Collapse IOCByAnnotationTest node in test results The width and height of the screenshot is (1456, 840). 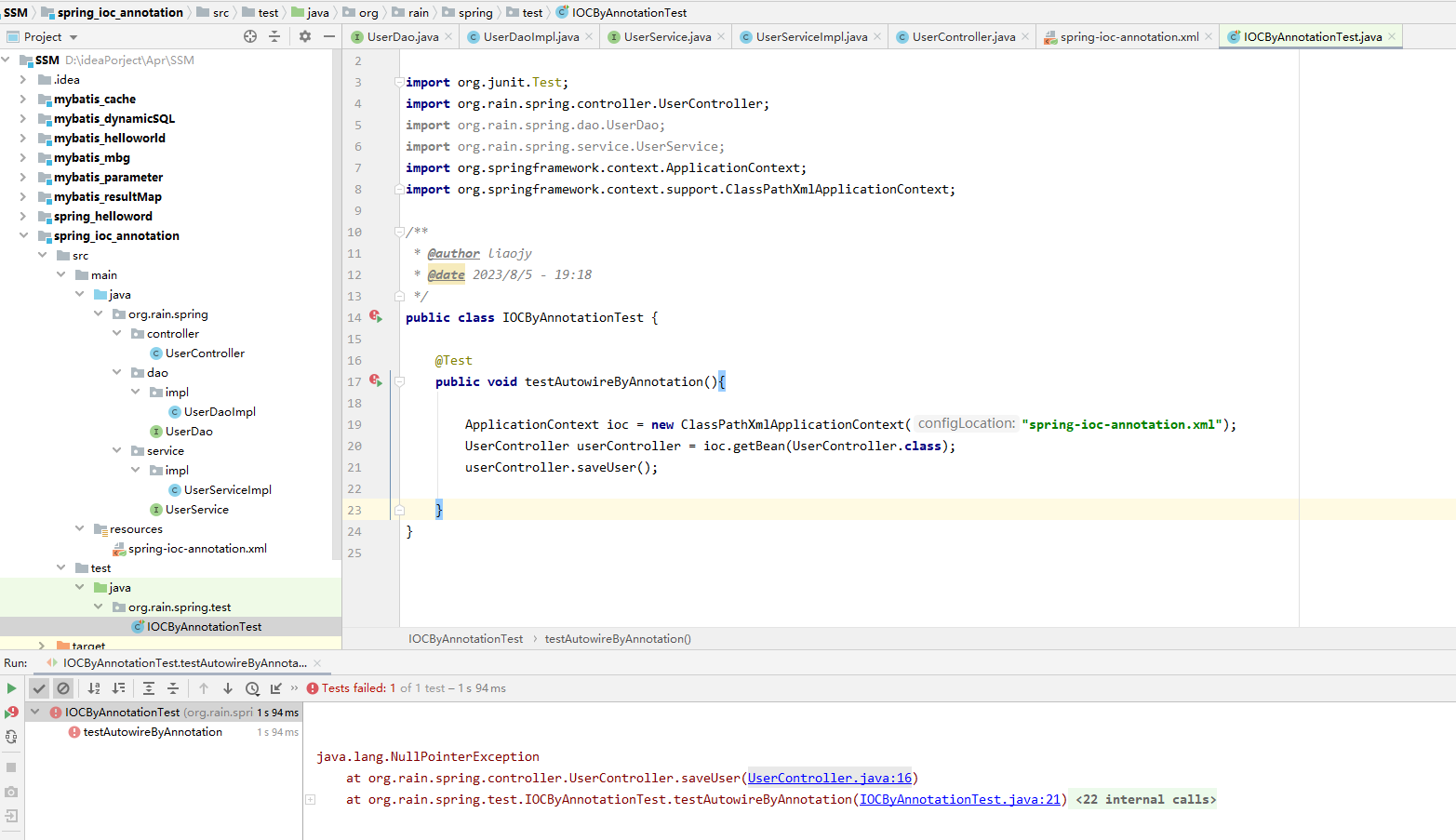pyautogui.click(x=34, y=712)
